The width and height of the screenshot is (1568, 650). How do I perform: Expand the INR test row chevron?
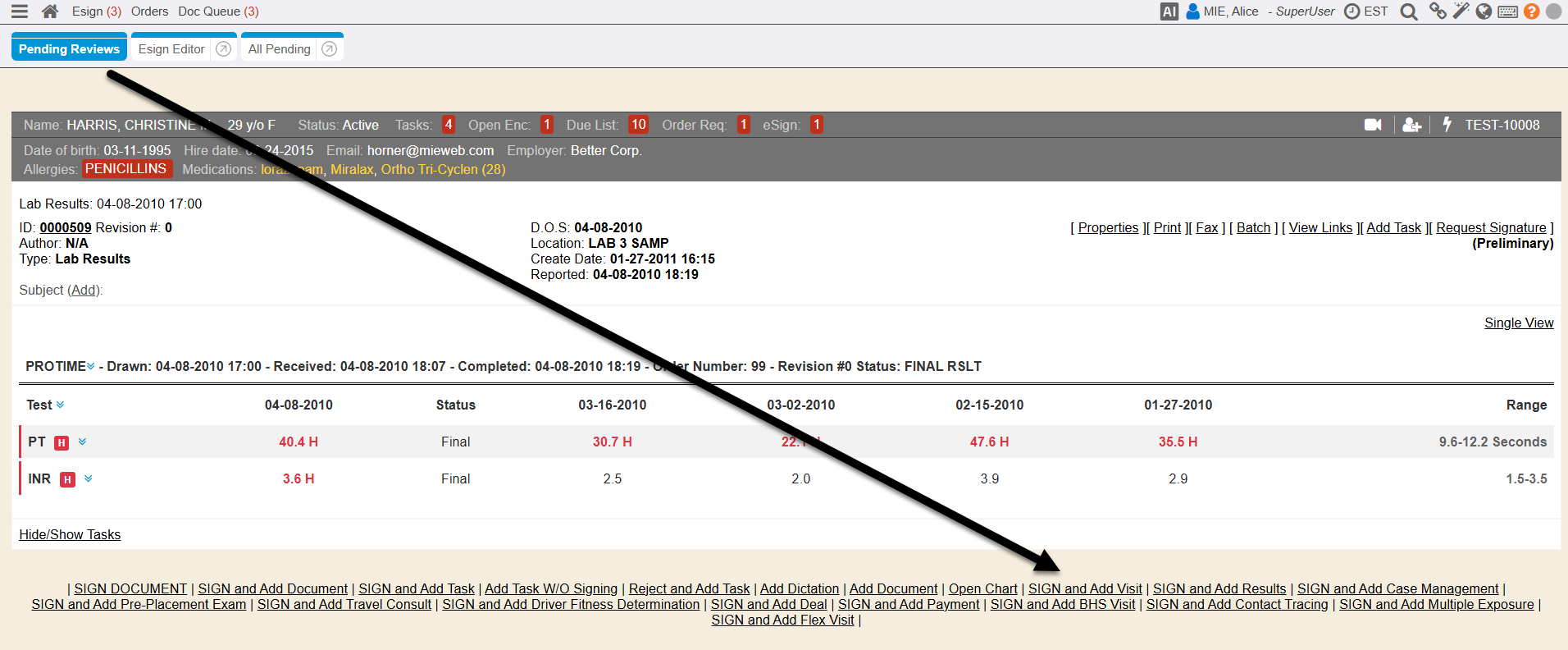[89, 478]
